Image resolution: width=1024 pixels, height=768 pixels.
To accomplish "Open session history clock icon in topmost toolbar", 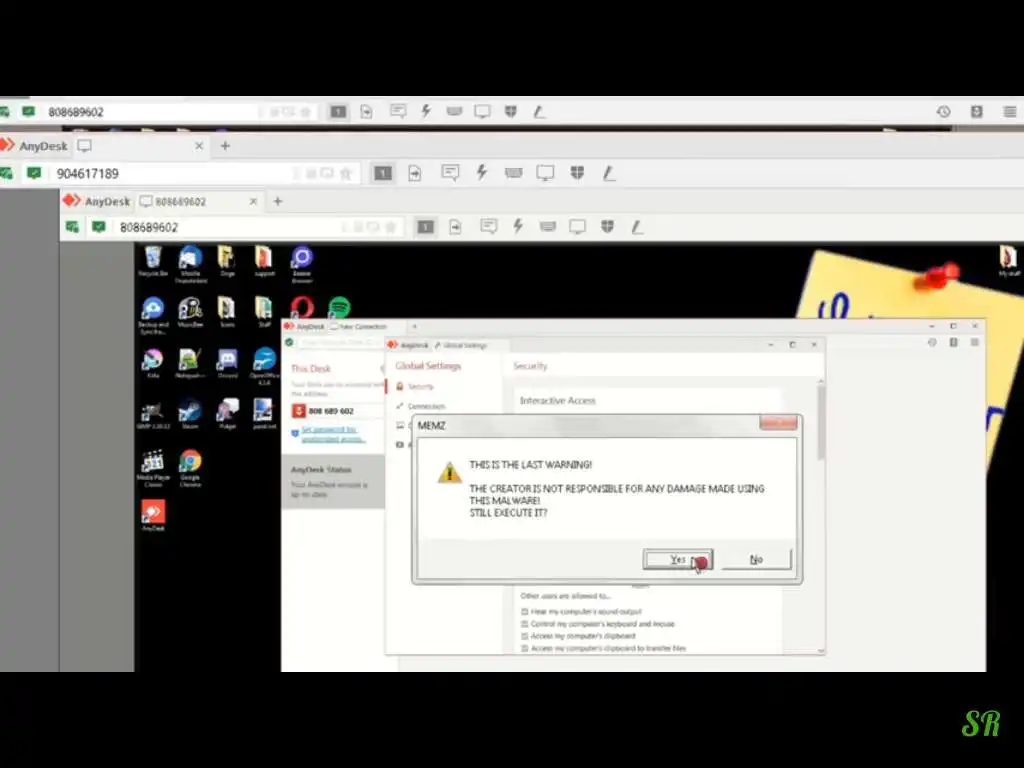I will coord(944,112).
